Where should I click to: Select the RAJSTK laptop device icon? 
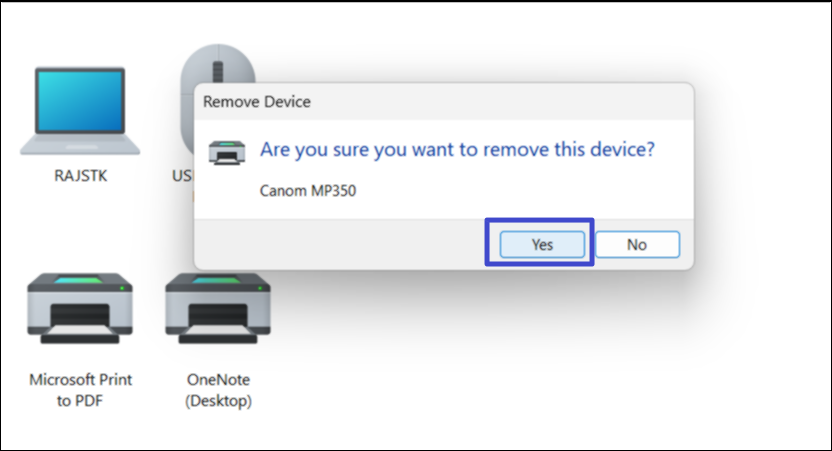[x=79, y=110]
